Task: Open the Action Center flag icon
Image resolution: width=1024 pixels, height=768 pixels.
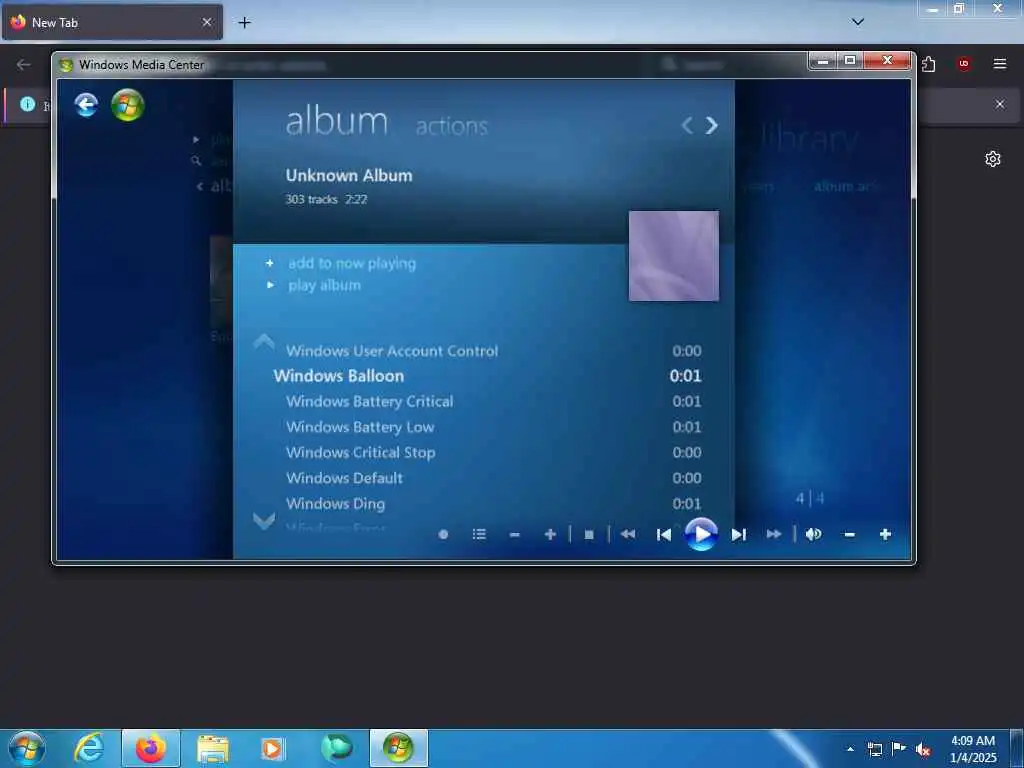Action: [899, 749]
